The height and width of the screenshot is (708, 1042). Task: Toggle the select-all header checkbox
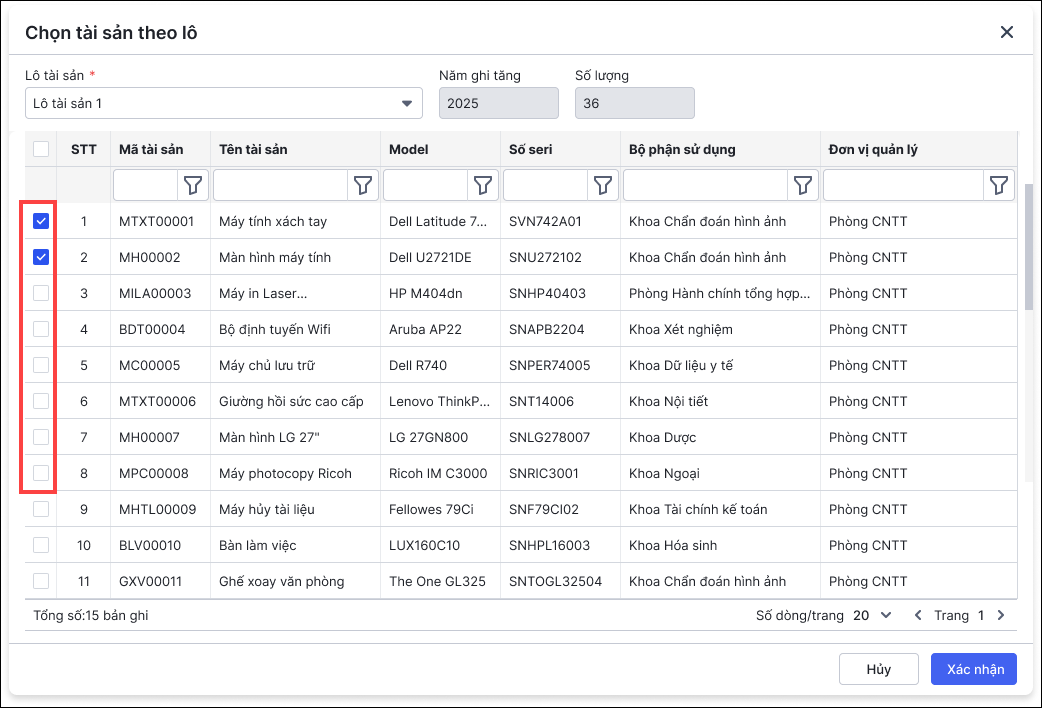pyautogui.click(x=41, y=149)
